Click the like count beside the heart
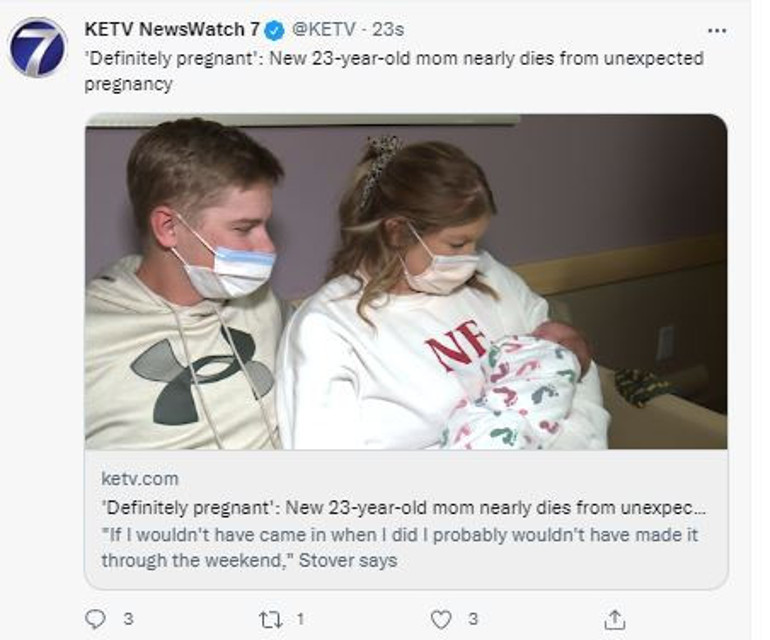 pyautogui.click(x=473, y=619)
